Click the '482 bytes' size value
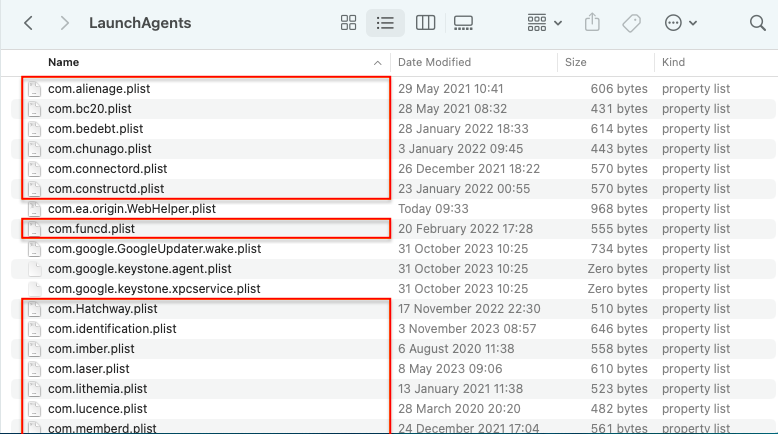778x434 pixels. (x=619, y=409)
